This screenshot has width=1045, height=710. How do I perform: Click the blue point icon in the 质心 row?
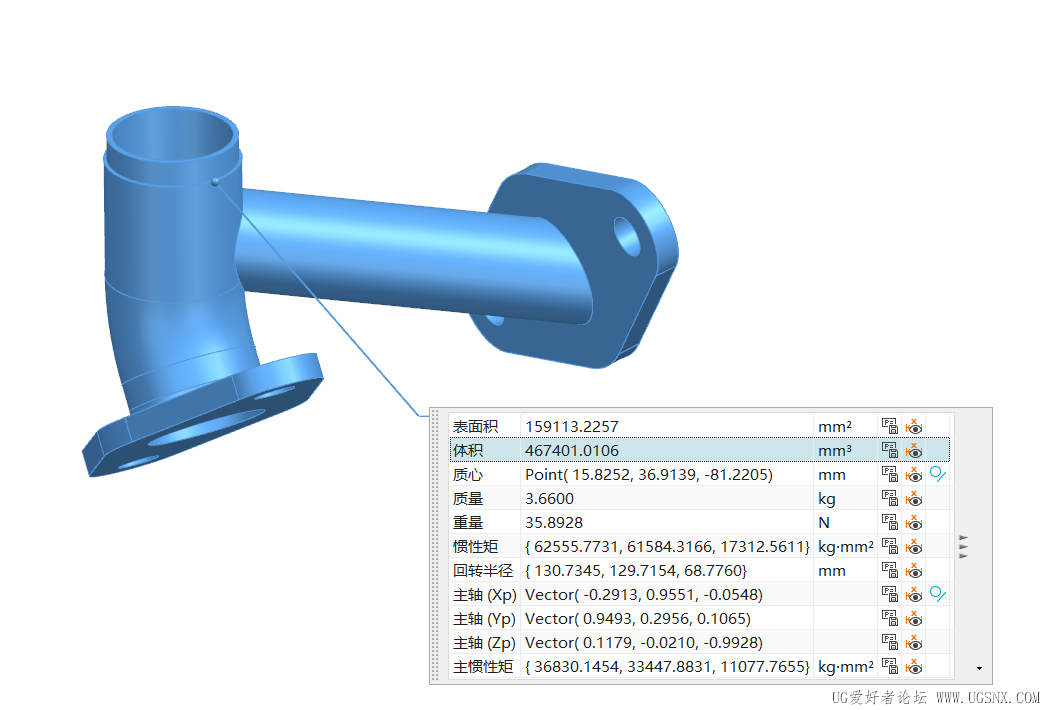[938, 474]
